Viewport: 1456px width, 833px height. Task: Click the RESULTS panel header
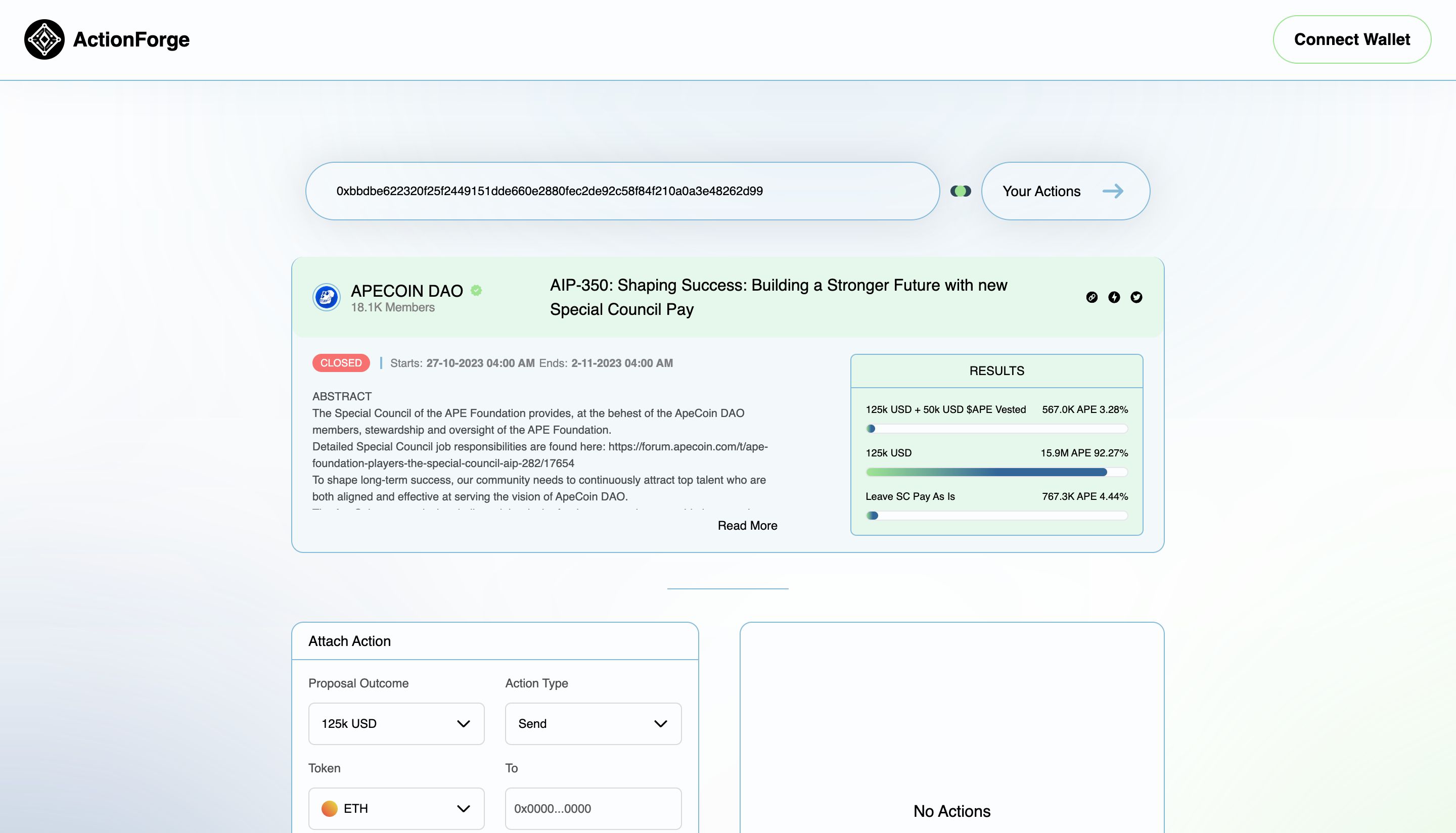(x=996, y=371)
